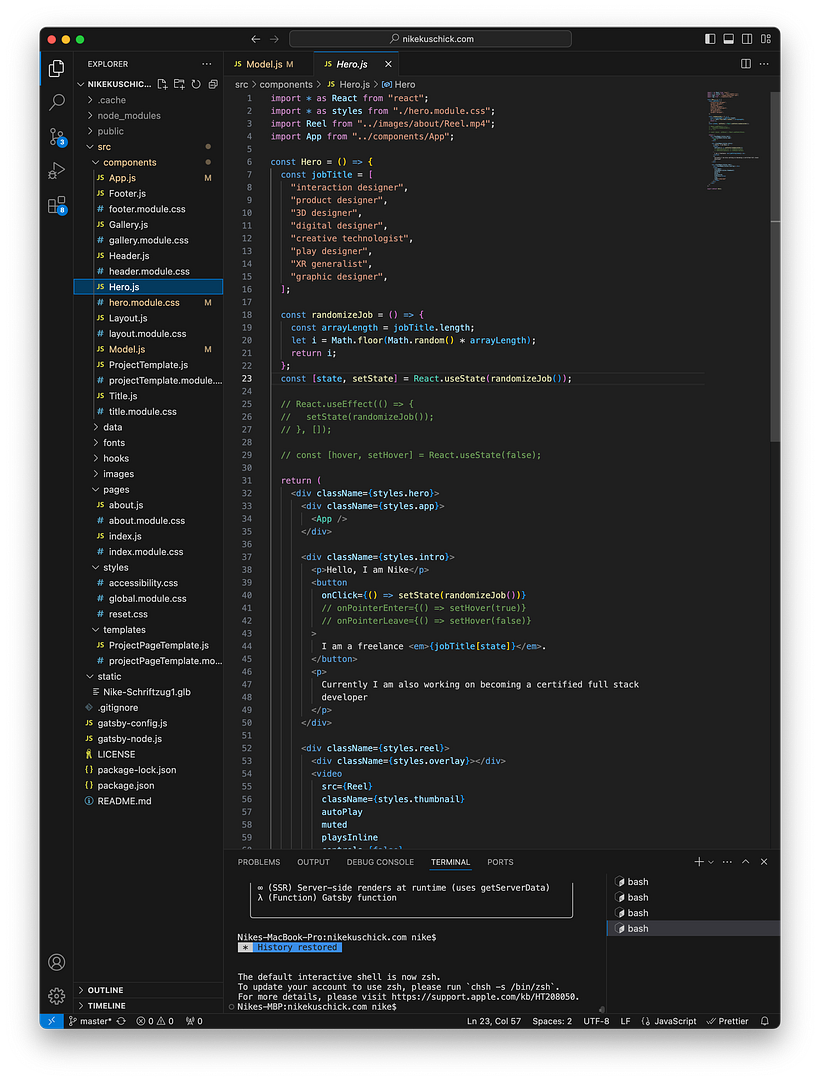The height and width of the screenshot is (1081, 820).
Task: Open the Extensions view
Action: 57,205
